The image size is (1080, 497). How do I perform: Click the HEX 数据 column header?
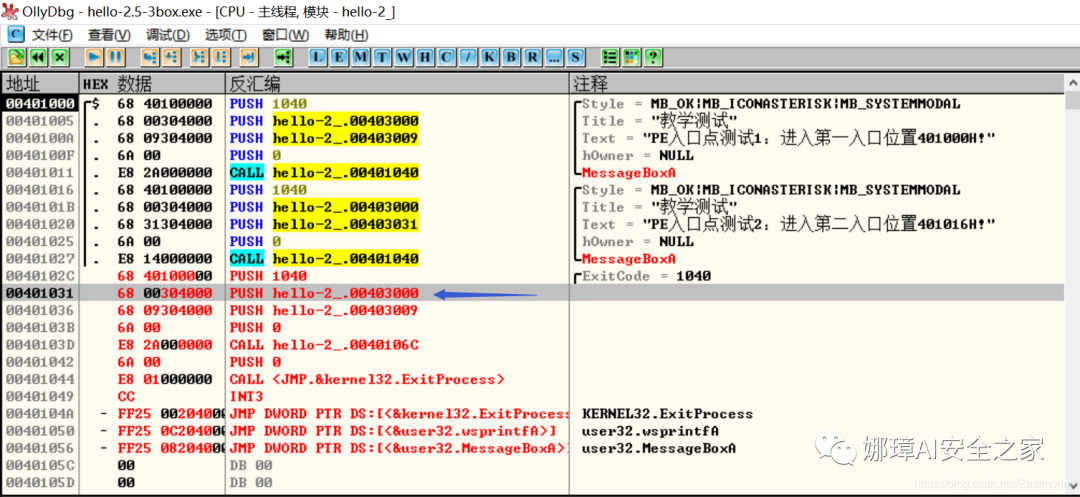tap(152, 84)
